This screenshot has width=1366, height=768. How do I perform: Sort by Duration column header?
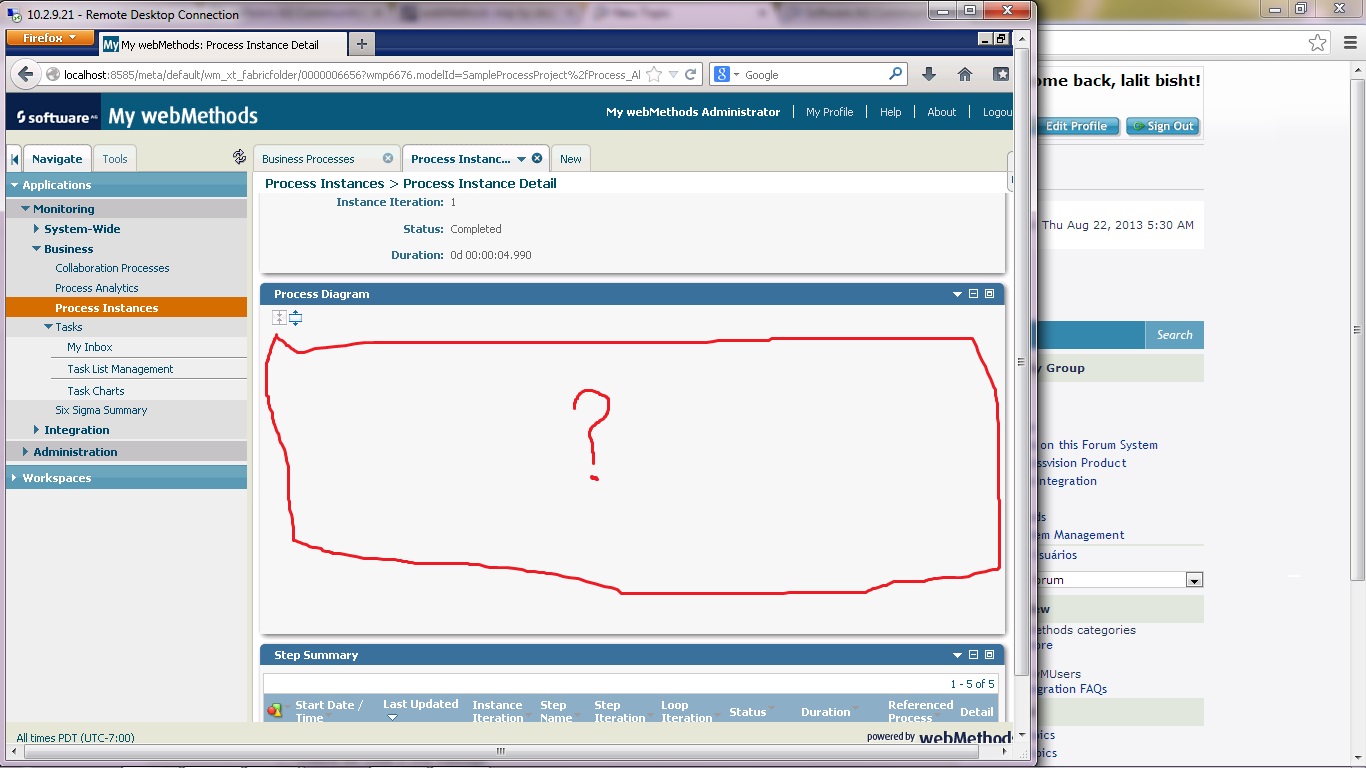(825, 712)
